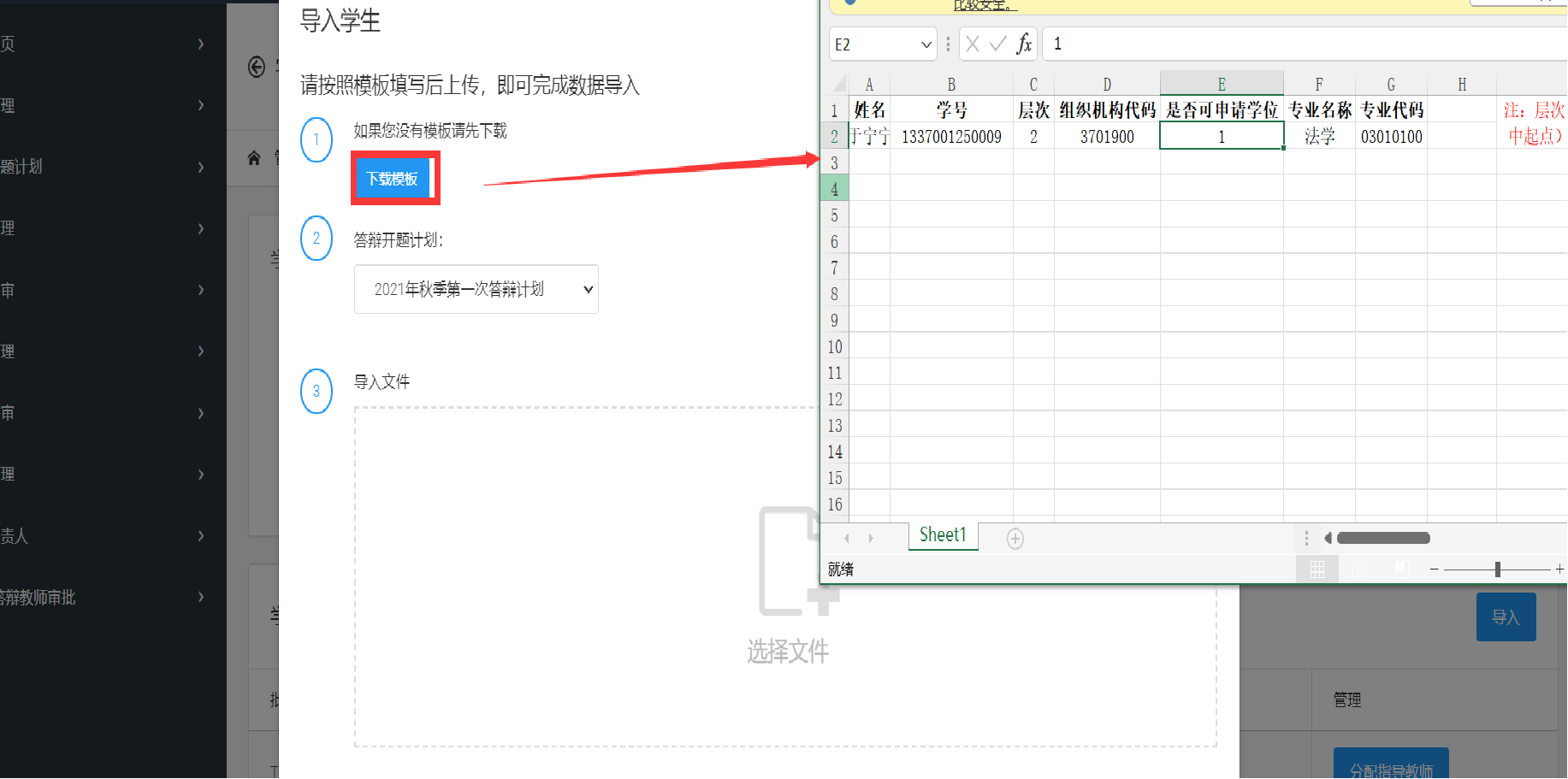
Task: Select column A header
Action: (x=869, y=84)
